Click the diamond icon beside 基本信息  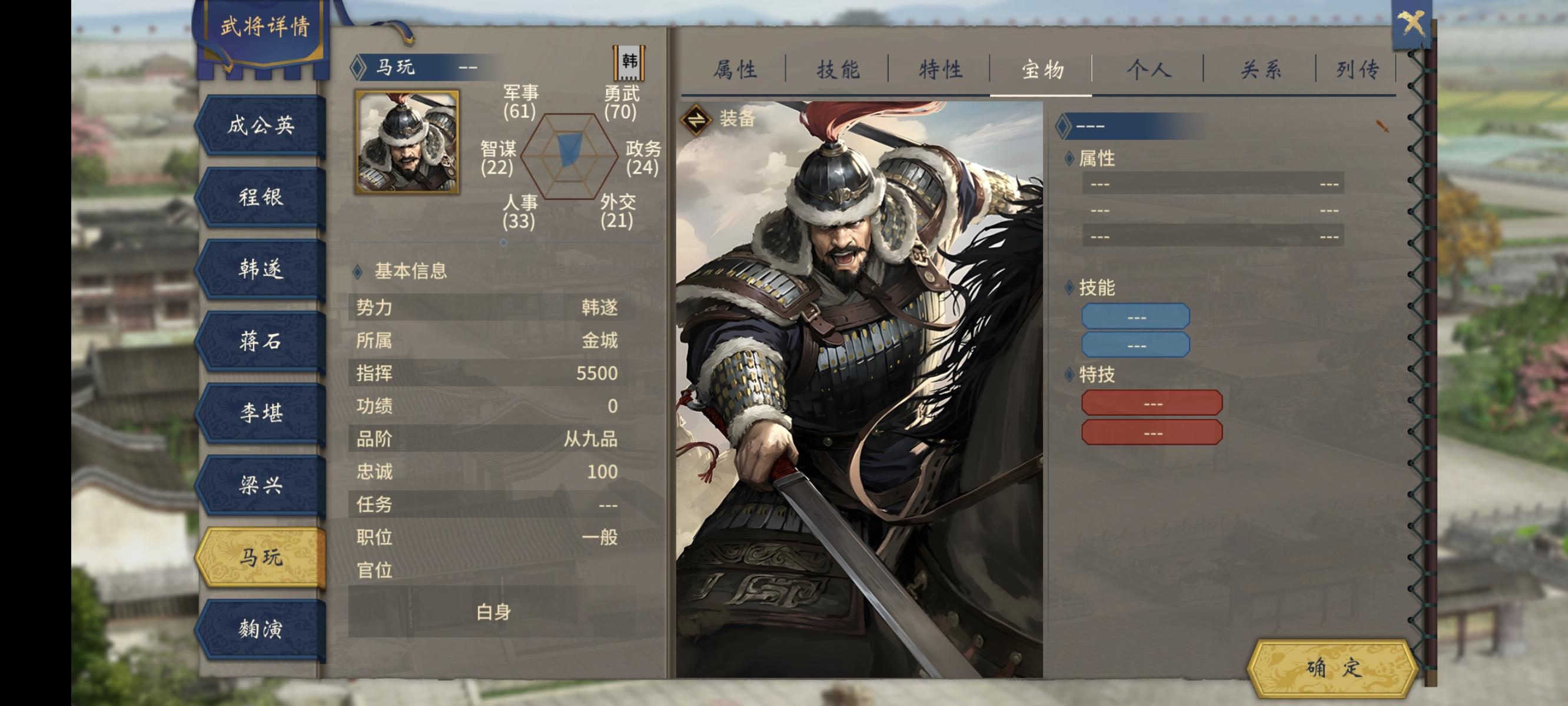358,271
